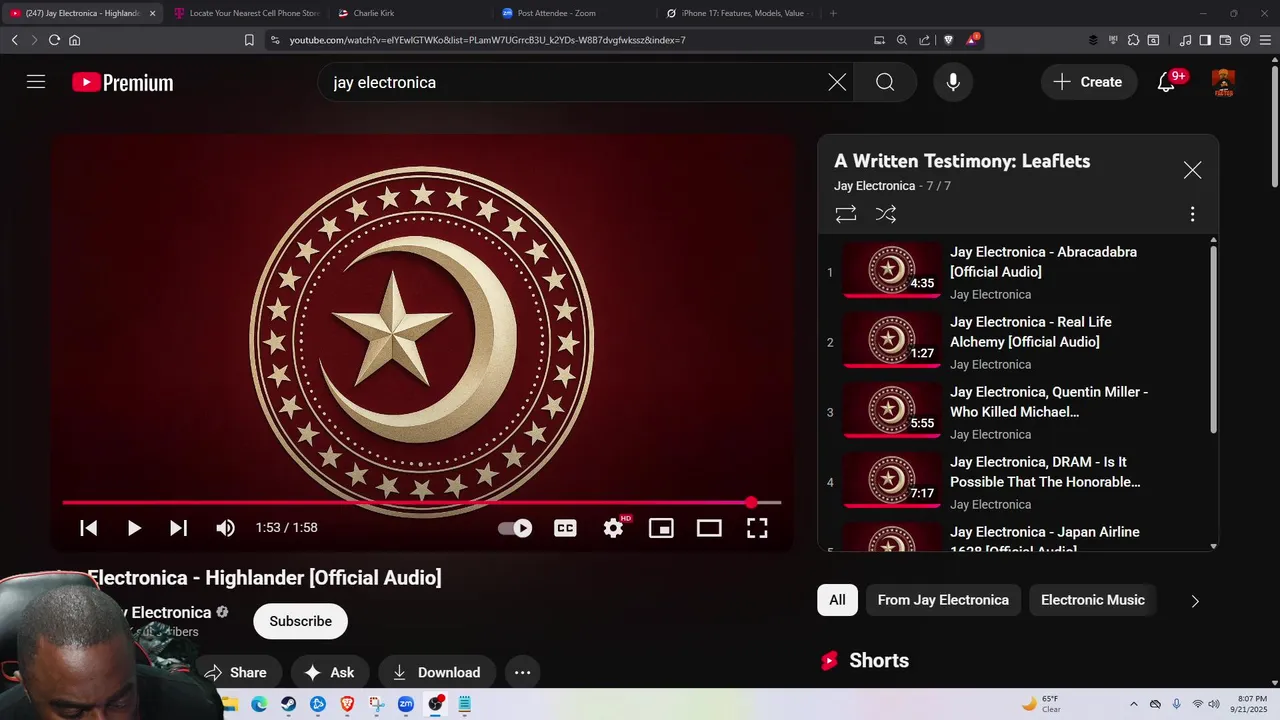Open the Brave playlist music note icon
1280x720 pixels.
point(1185,40)
